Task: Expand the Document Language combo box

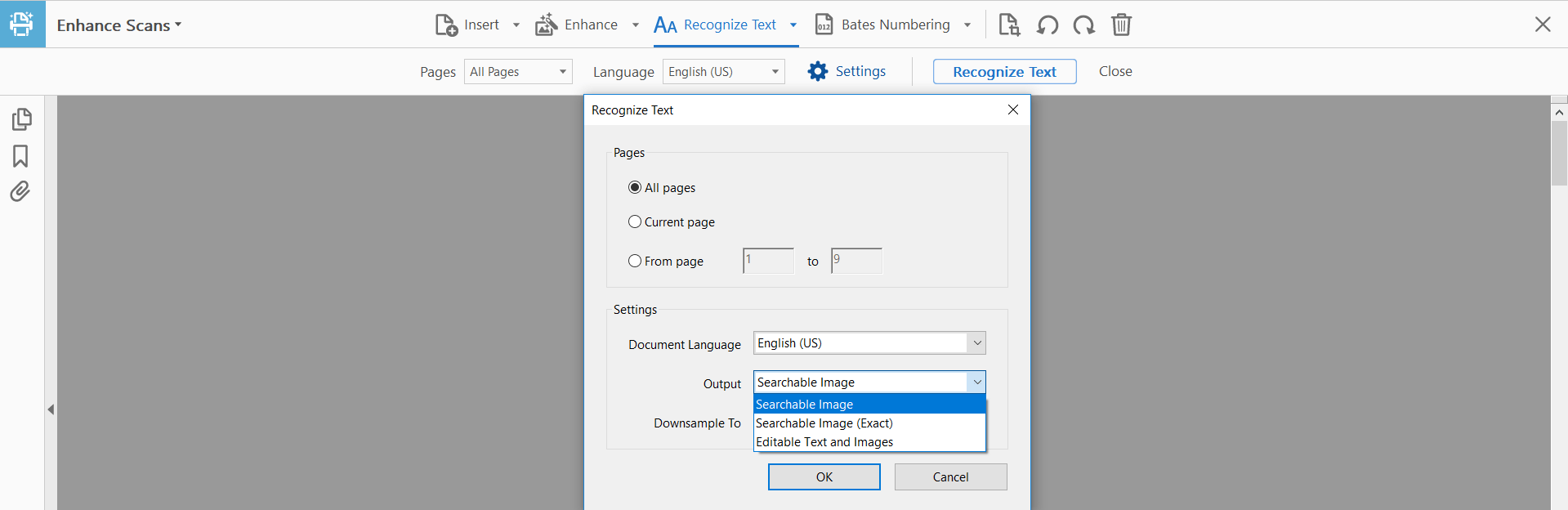Action: coord(976,343)
